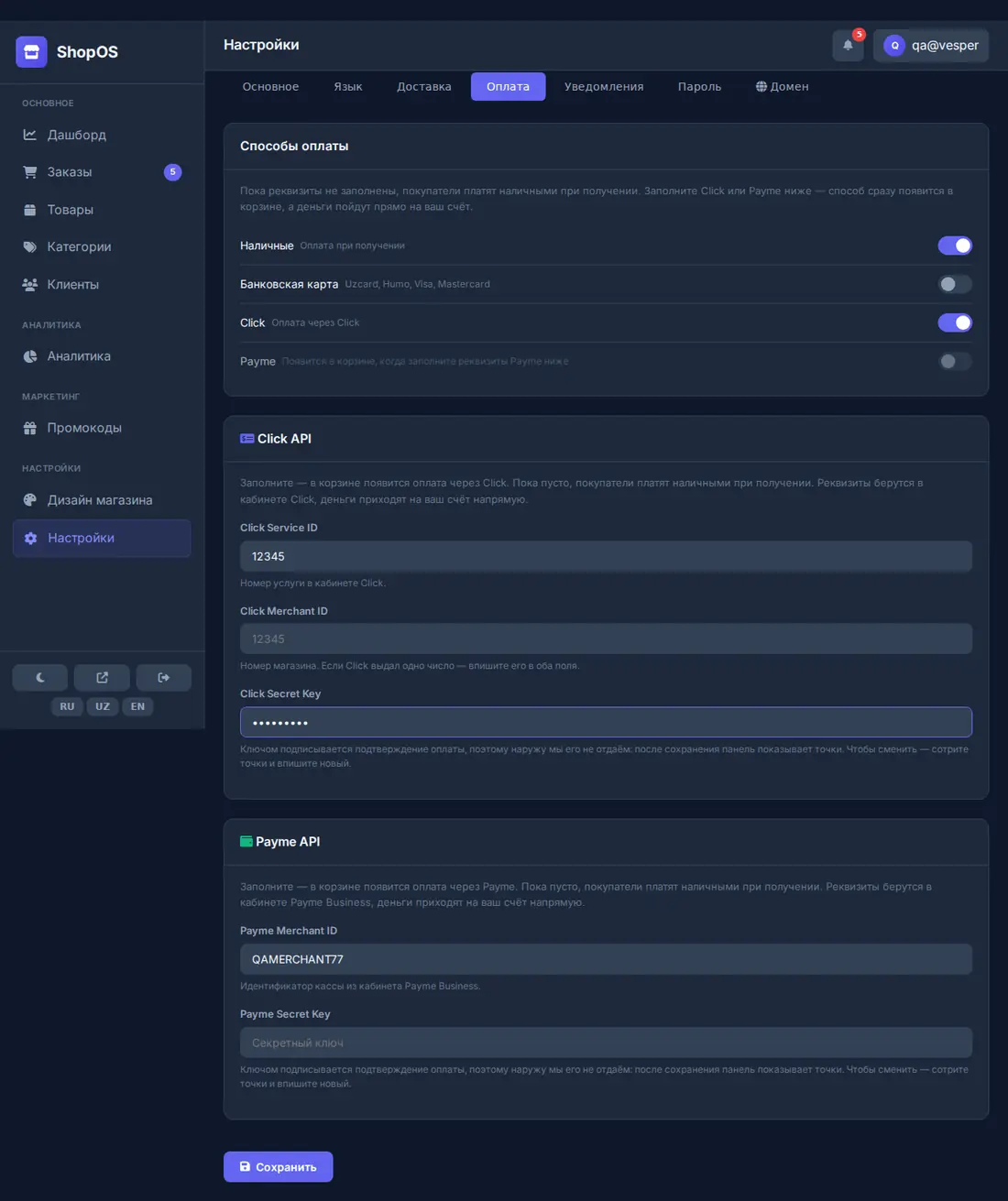
Task: Open the Язык tab
Action: click(x=348, y=86)
